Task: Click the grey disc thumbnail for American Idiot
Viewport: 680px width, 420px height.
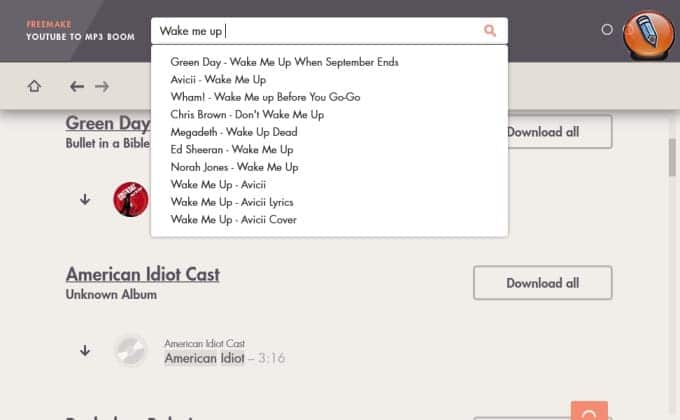Action: point(131,350)
